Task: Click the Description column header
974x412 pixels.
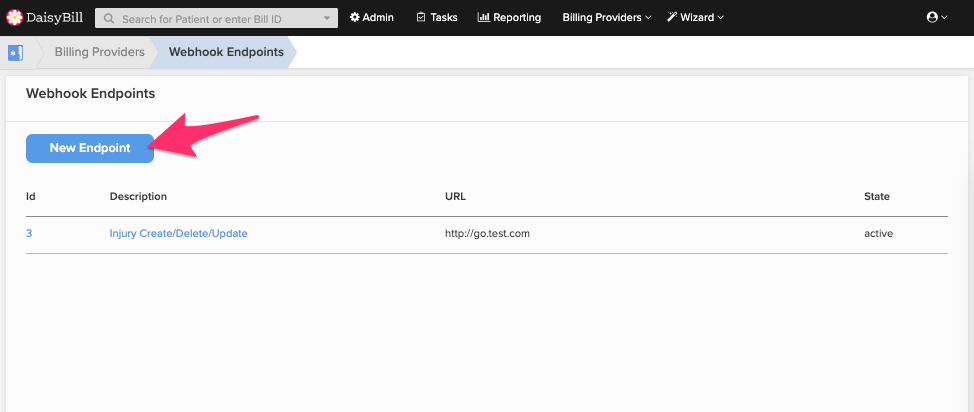Action: click(x=138, y=196)
